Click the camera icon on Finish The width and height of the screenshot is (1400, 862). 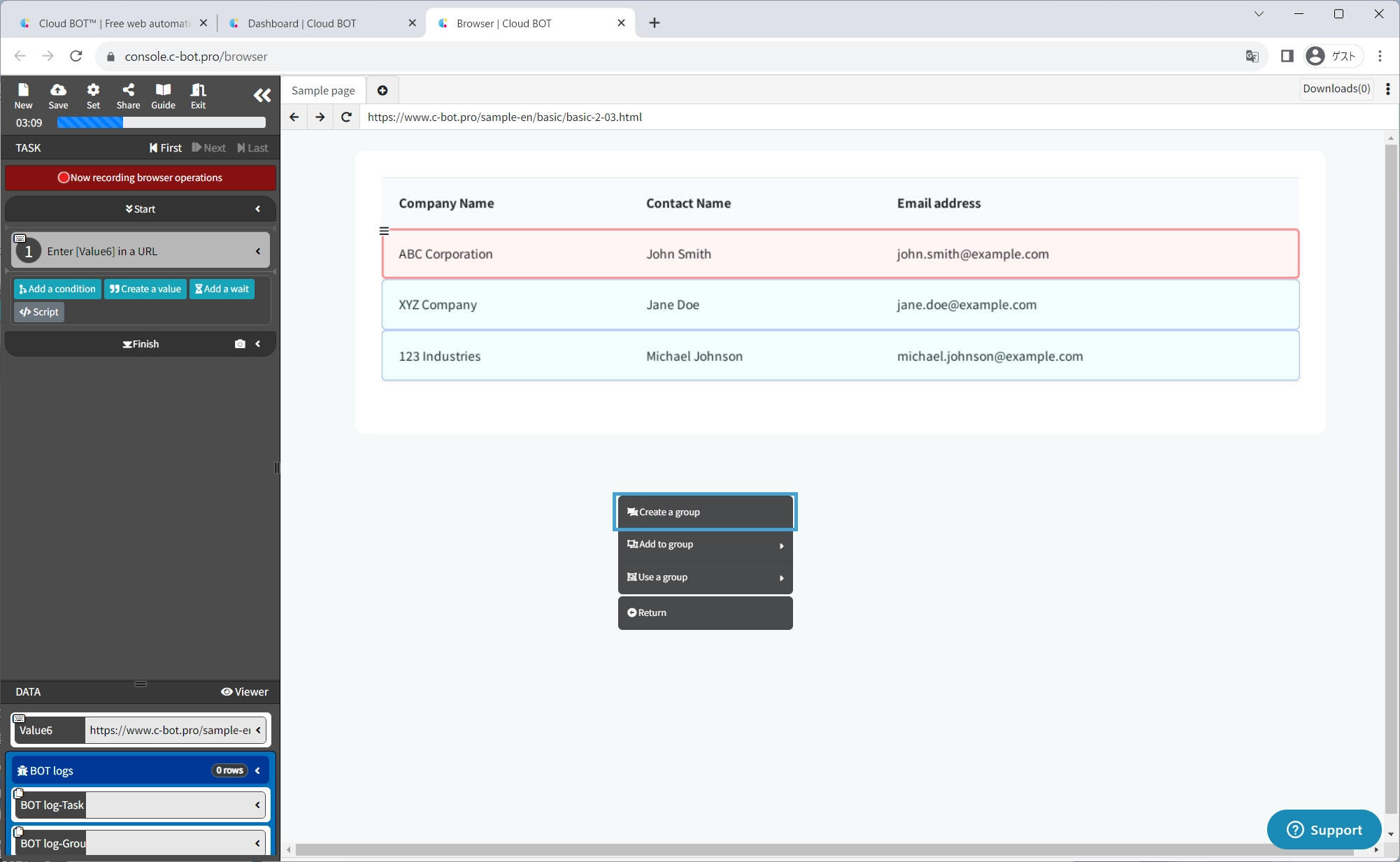click(x=240, y=344)
